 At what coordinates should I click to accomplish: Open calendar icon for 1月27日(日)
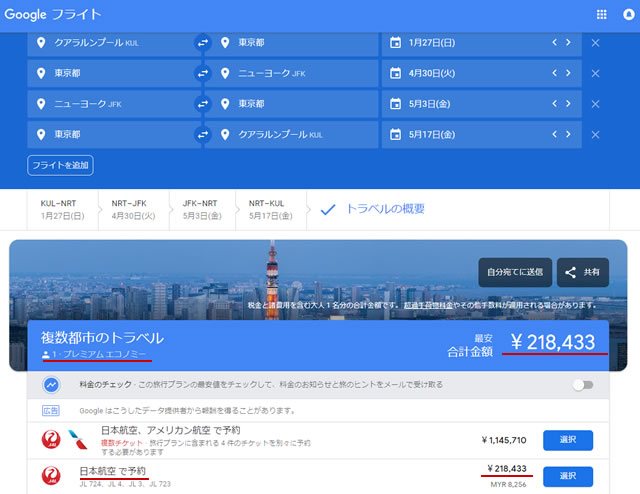pos(395,42)
